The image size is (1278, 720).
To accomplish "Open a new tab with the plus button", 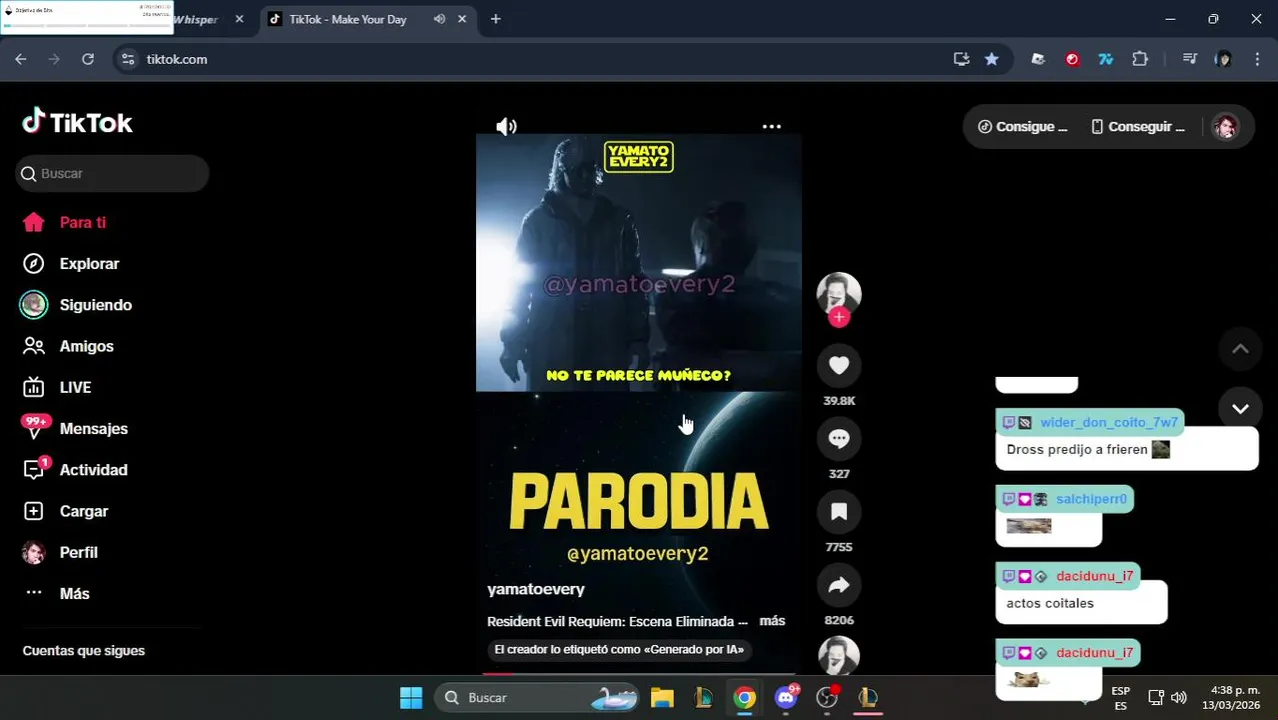I will (495, 19).
